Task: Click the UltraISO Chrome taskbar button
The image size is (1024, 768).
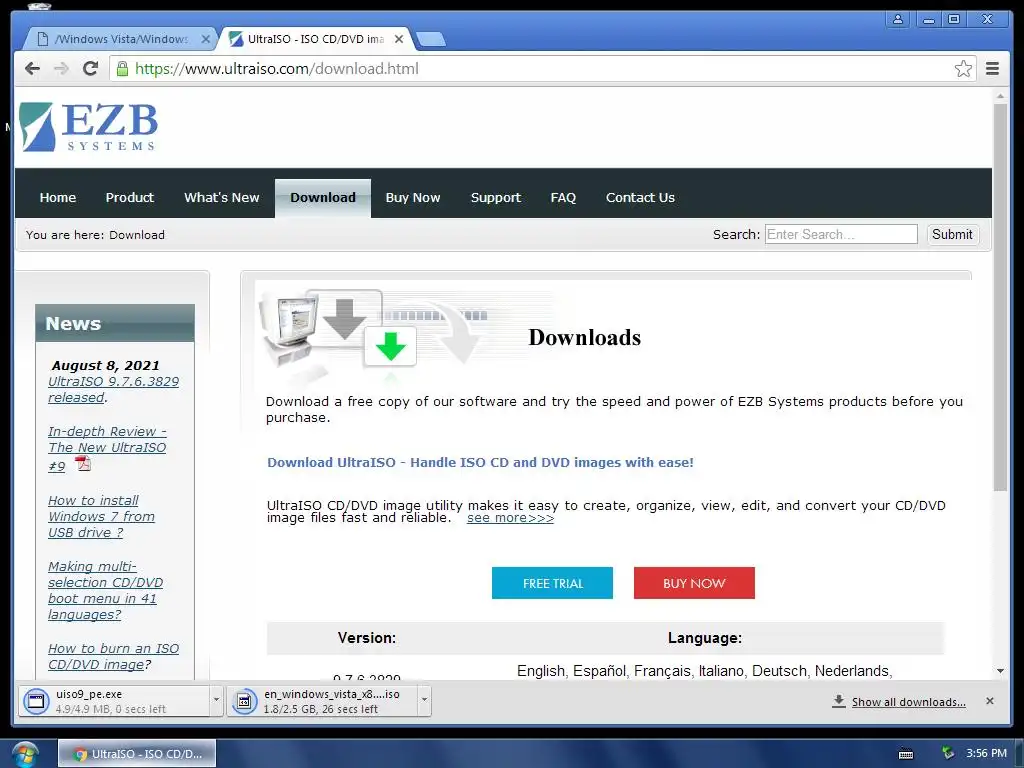Action: click(137, 754)
